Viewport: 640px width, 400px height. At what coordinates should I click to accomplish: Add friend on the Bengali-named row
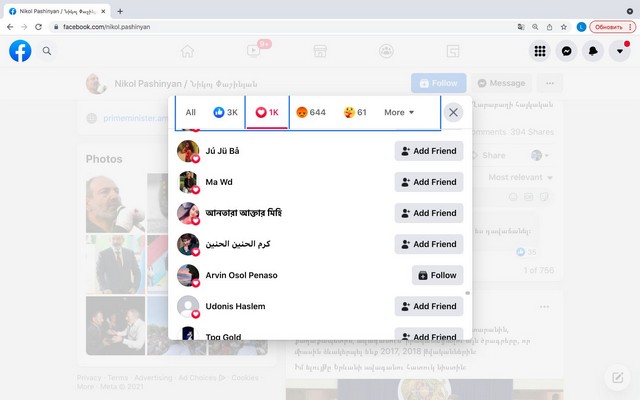pyautogui.click(x=429, y=213)
